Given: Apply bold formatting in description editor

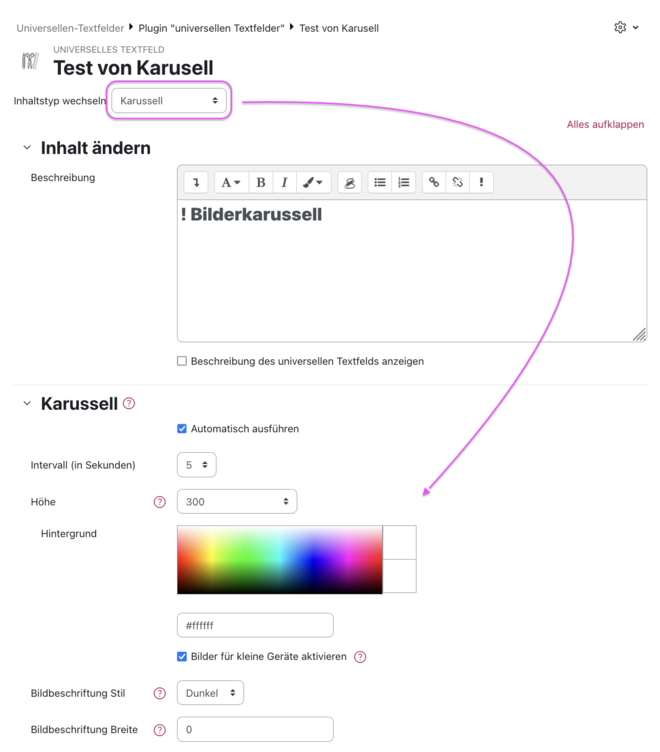Looking at the screenshot, I should 260,182.
